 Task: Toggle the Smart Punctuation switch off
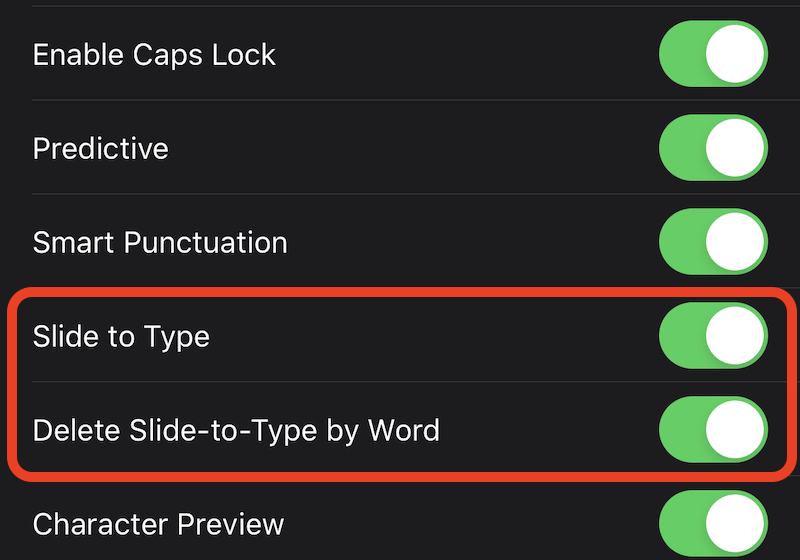click(713, 241)
